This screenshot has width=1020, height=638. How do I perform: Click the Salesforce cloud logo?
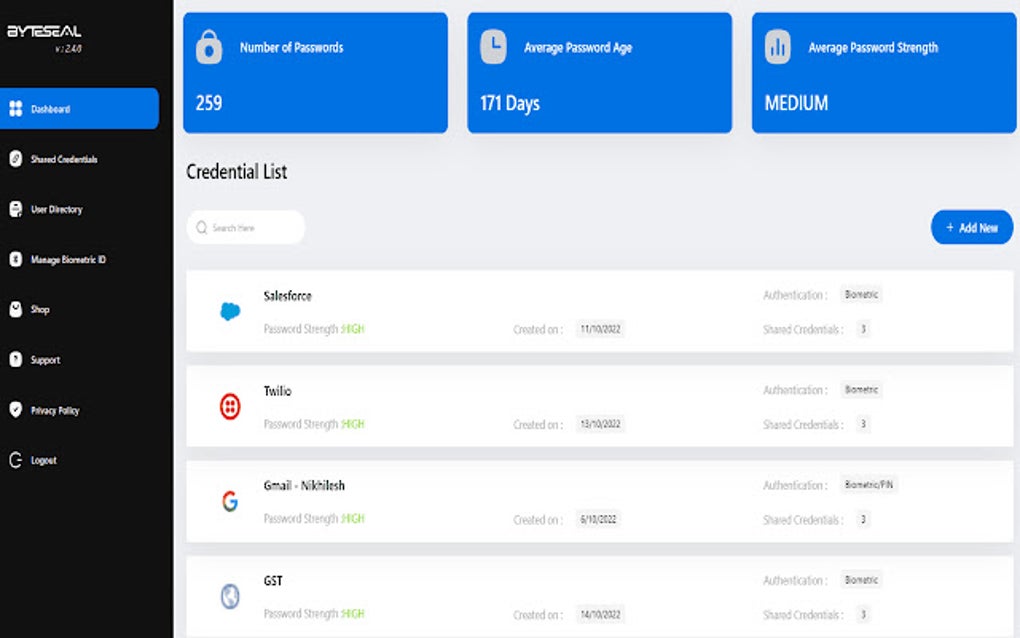[x=230, y=312]
